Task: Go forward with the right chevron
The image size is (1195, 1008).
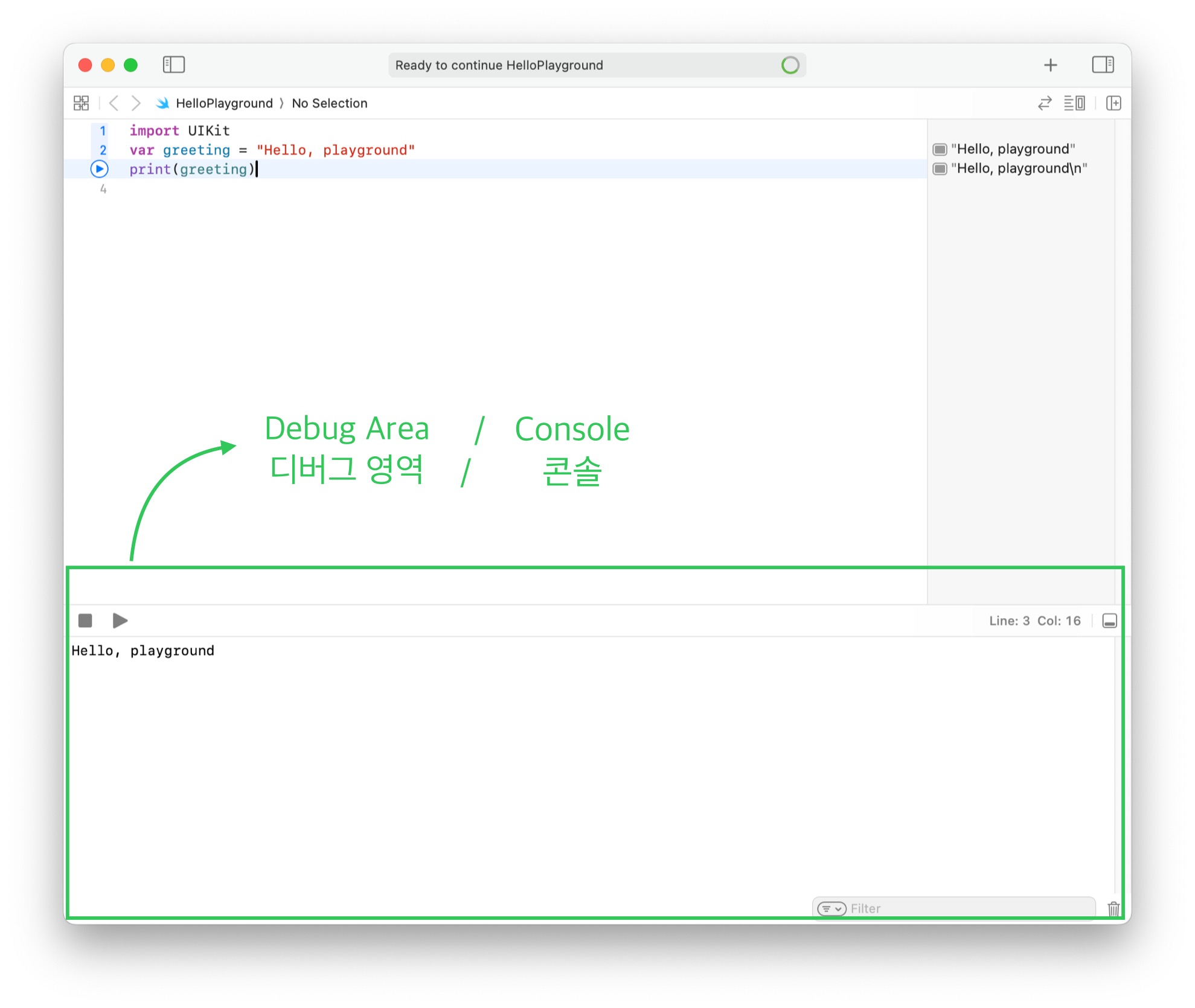Action: point(136,103)
